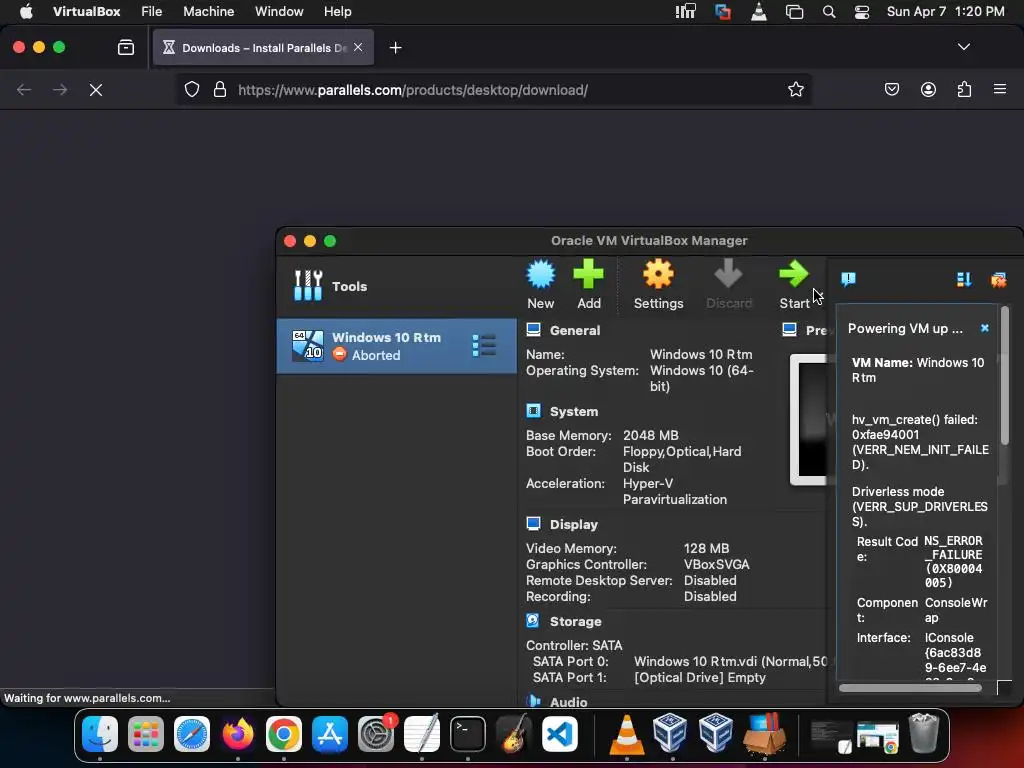The width and height of the screenshot is (1024, 768).
Task: Click the Audio section header
Action: coord(568,701)
